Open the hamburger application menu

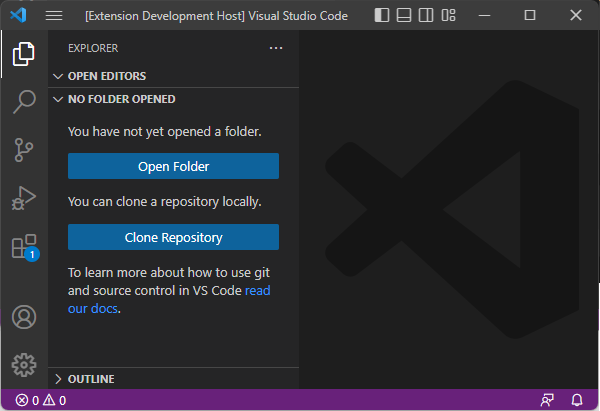[x=54, y=16]
